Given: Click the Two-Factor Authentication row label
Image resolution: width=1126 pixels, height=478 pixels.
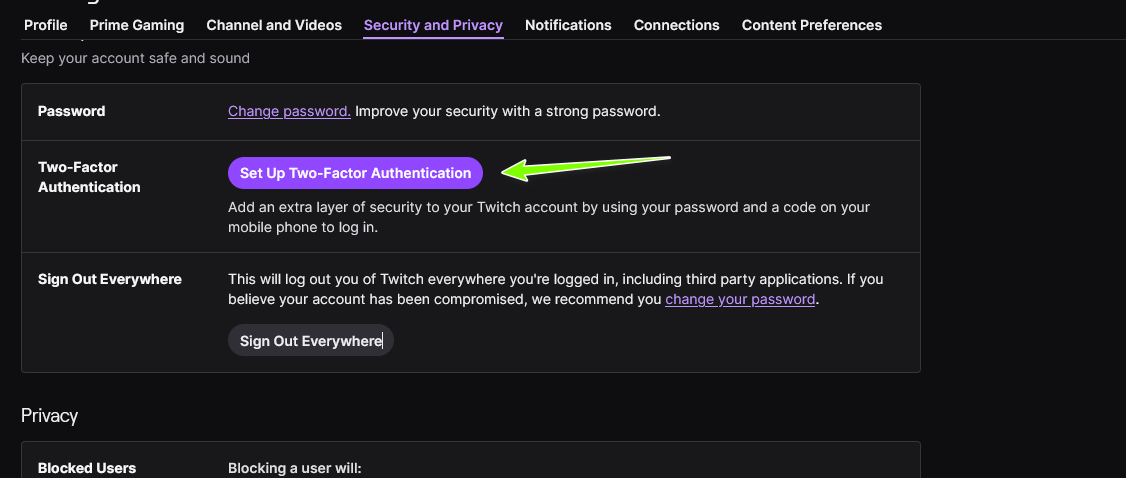Looking at the screenshot, I should point(89,177).
